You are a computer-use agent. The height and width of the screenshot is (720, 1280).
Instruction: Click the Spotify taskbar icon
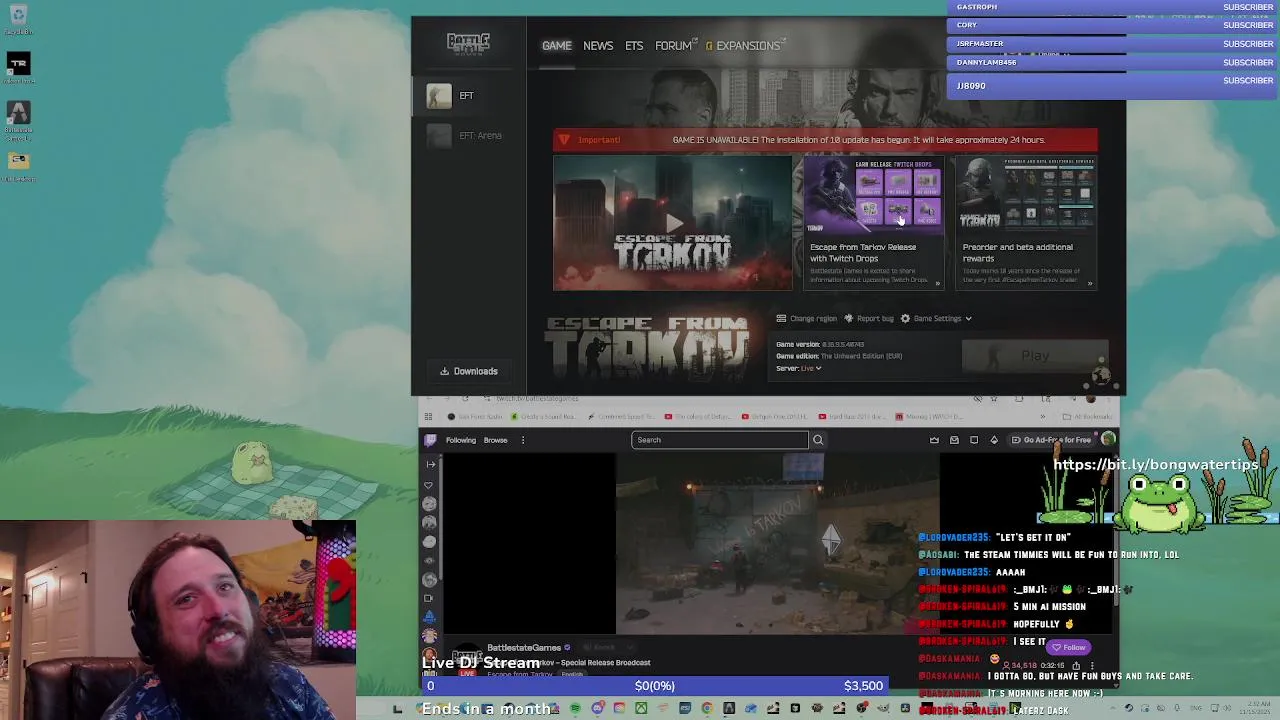[x=575, y=709]
